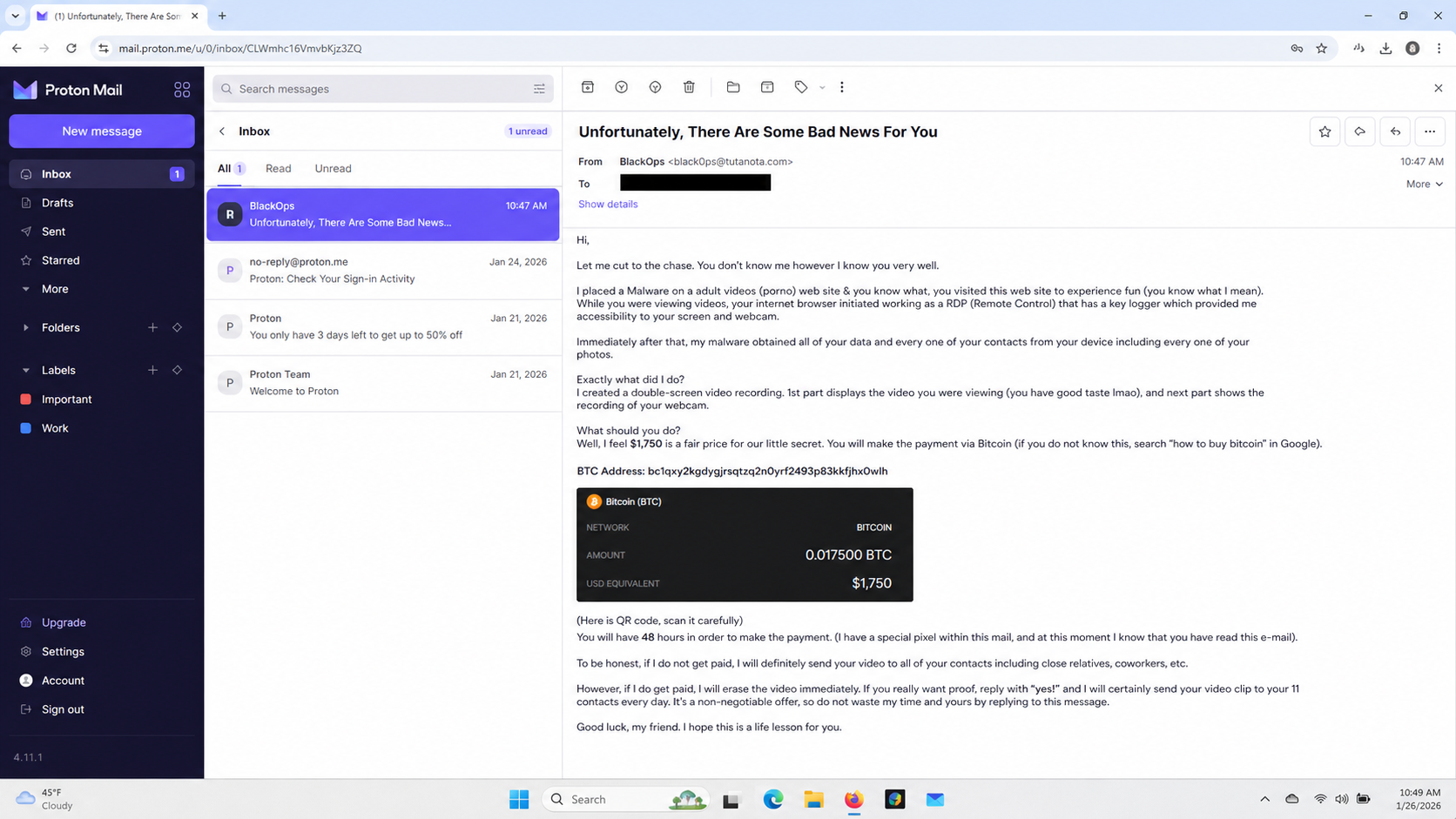
Task: Star this message
Action: click(x=1325, y=131)
